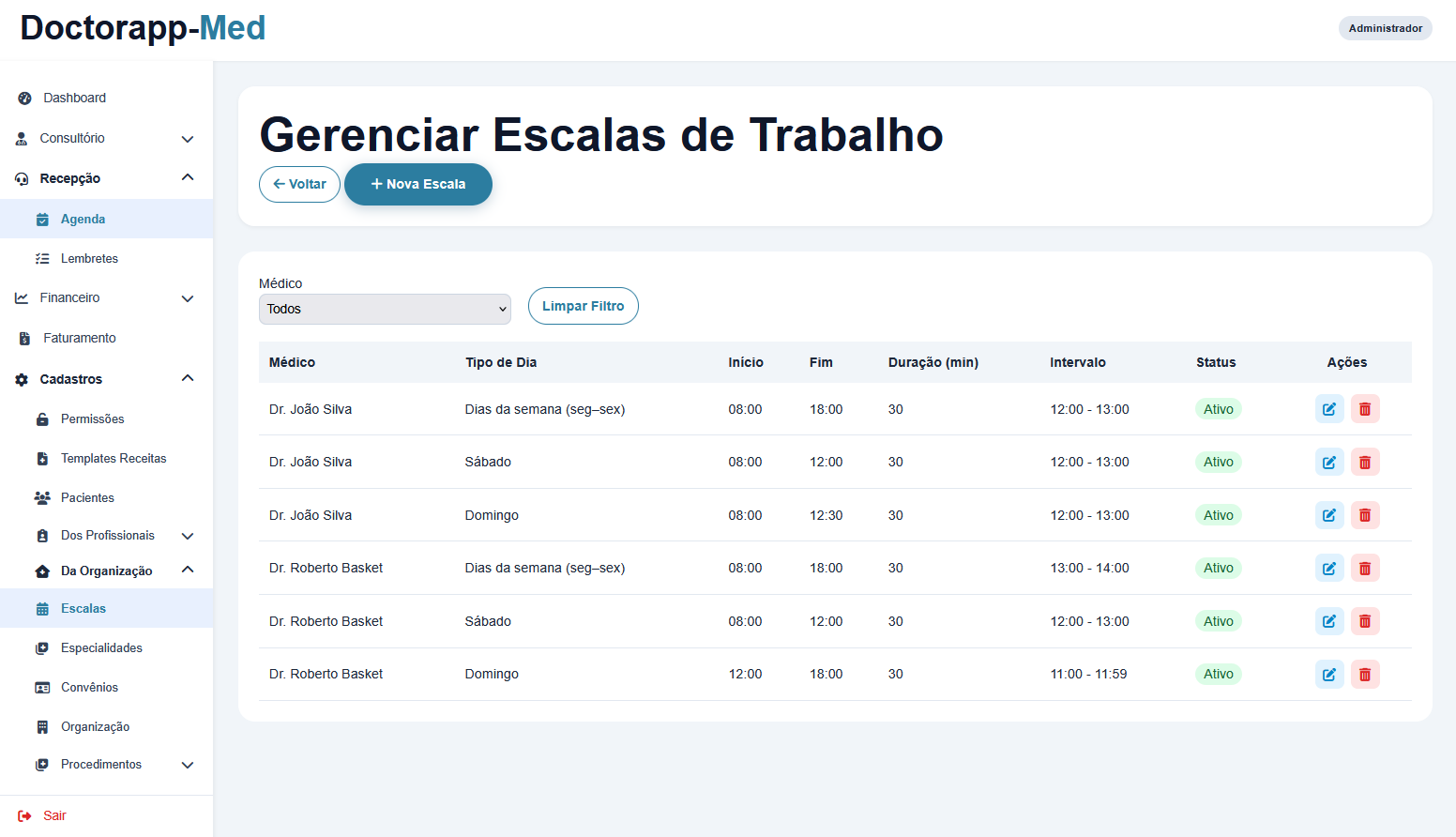Delete Dr. Roberto Basket Sábado schedule
Screen dimensions: 1456x837
(x=1365, y=621)
